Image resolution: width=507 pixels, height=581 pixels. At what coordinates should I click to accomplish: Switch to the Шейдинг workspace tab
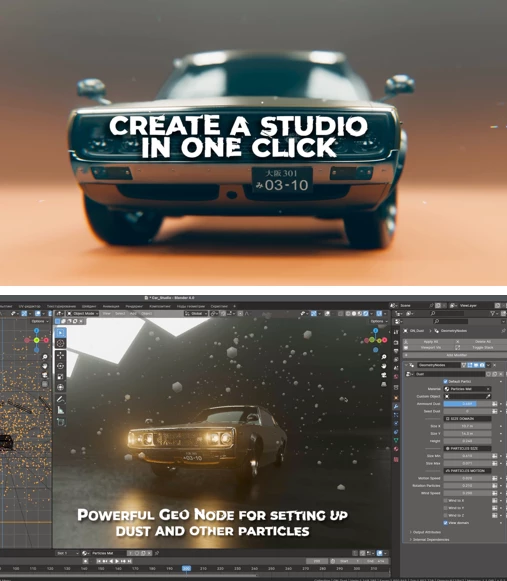pos(89,306)
